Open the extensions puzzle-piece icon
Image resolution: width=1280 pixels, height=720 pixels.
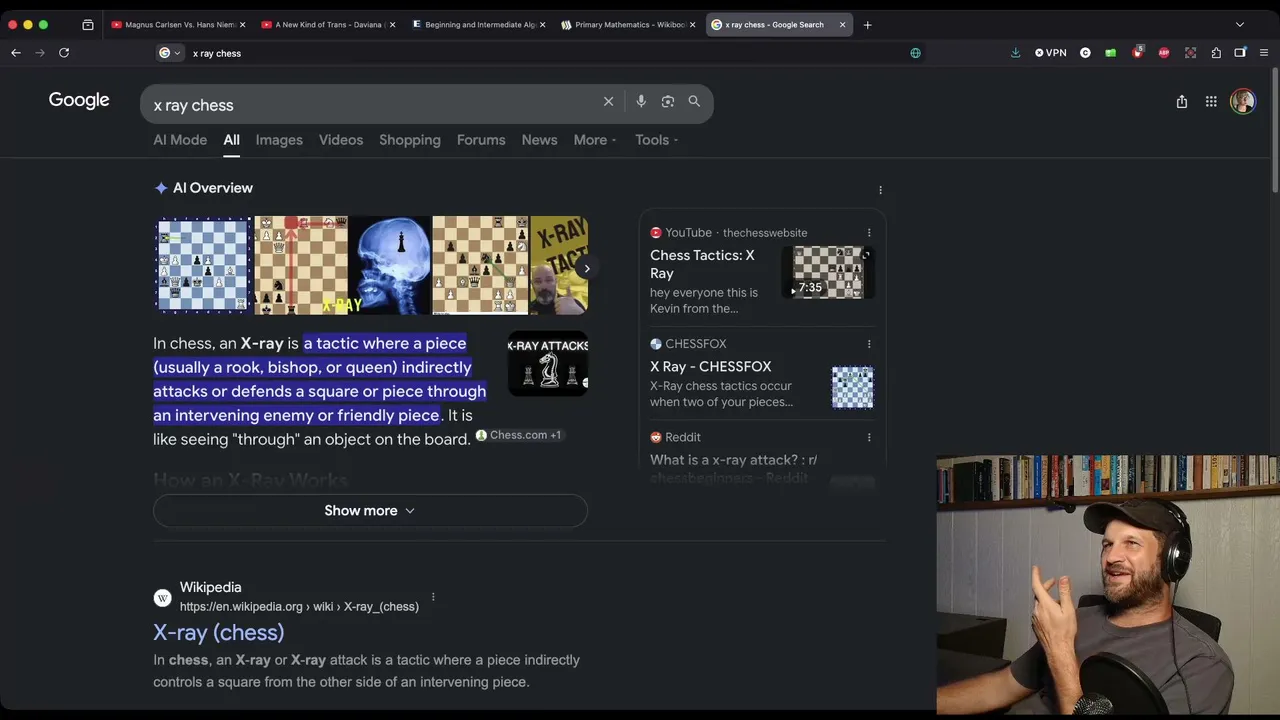pos(1216,53)
